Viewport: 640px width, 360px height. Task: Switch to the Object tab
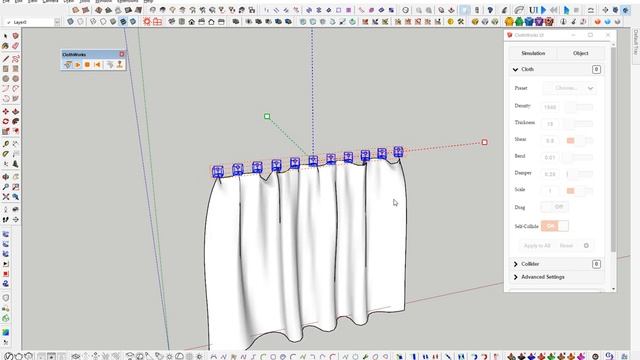pos(580,53)
